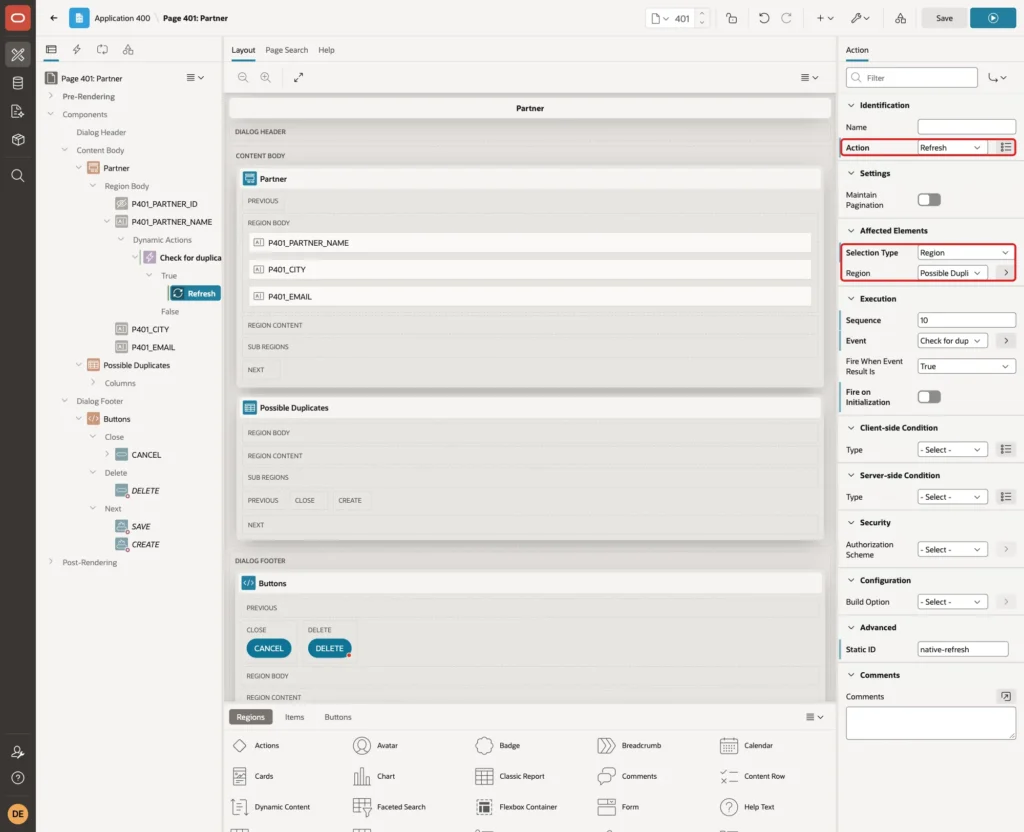Show the Items gallery tab

click(x=295, y=717)
